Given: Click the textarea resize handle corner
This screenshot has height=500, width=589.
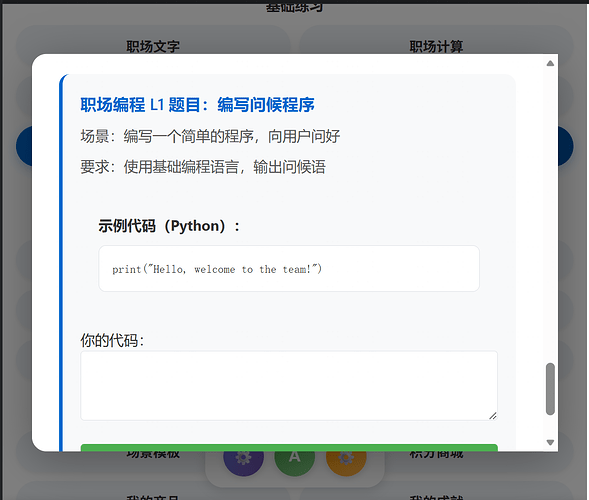Looking at the screenshot, I should tap(493, 415).
